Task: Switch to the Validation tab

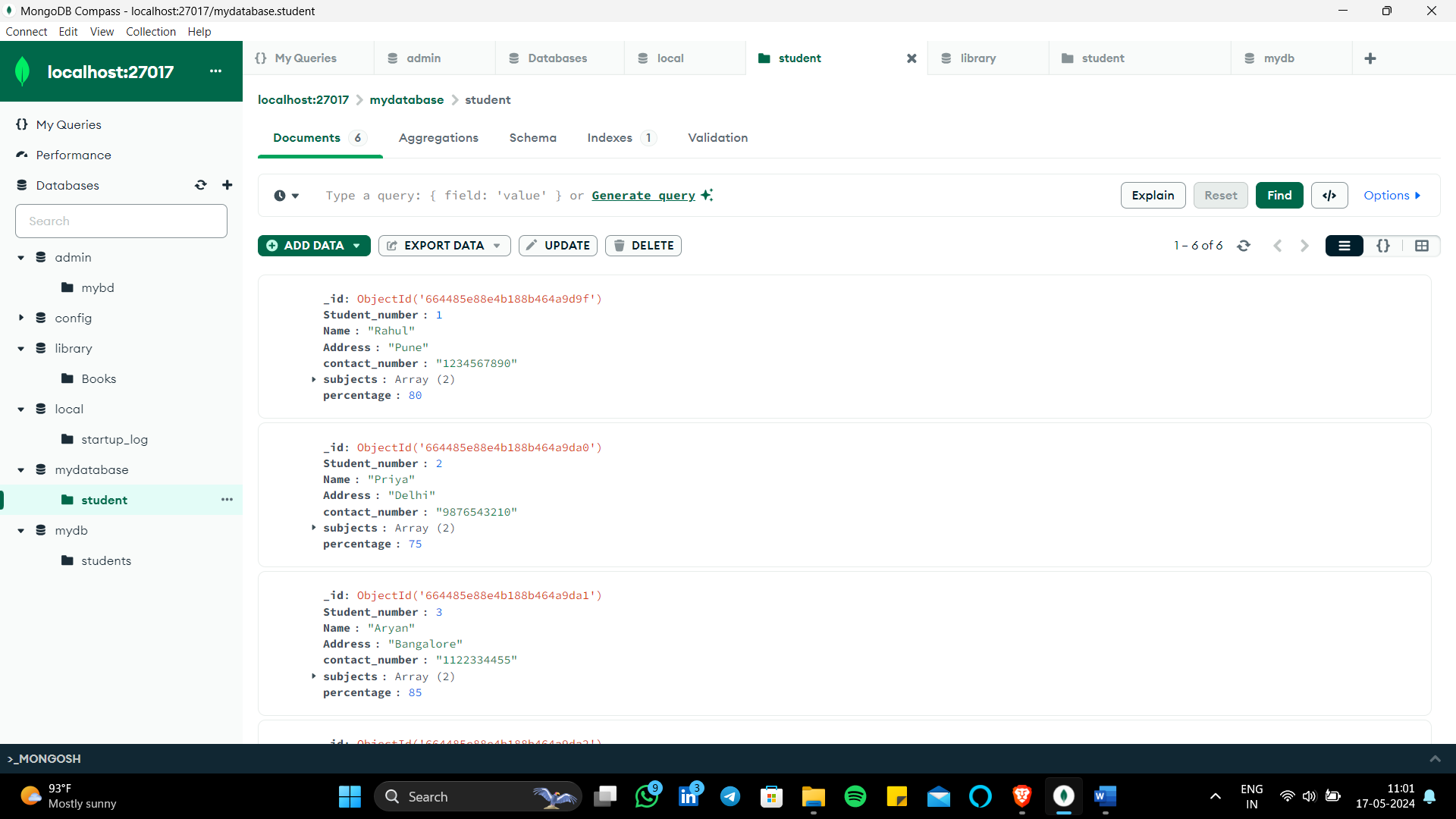Action: [x=718, y=138]
